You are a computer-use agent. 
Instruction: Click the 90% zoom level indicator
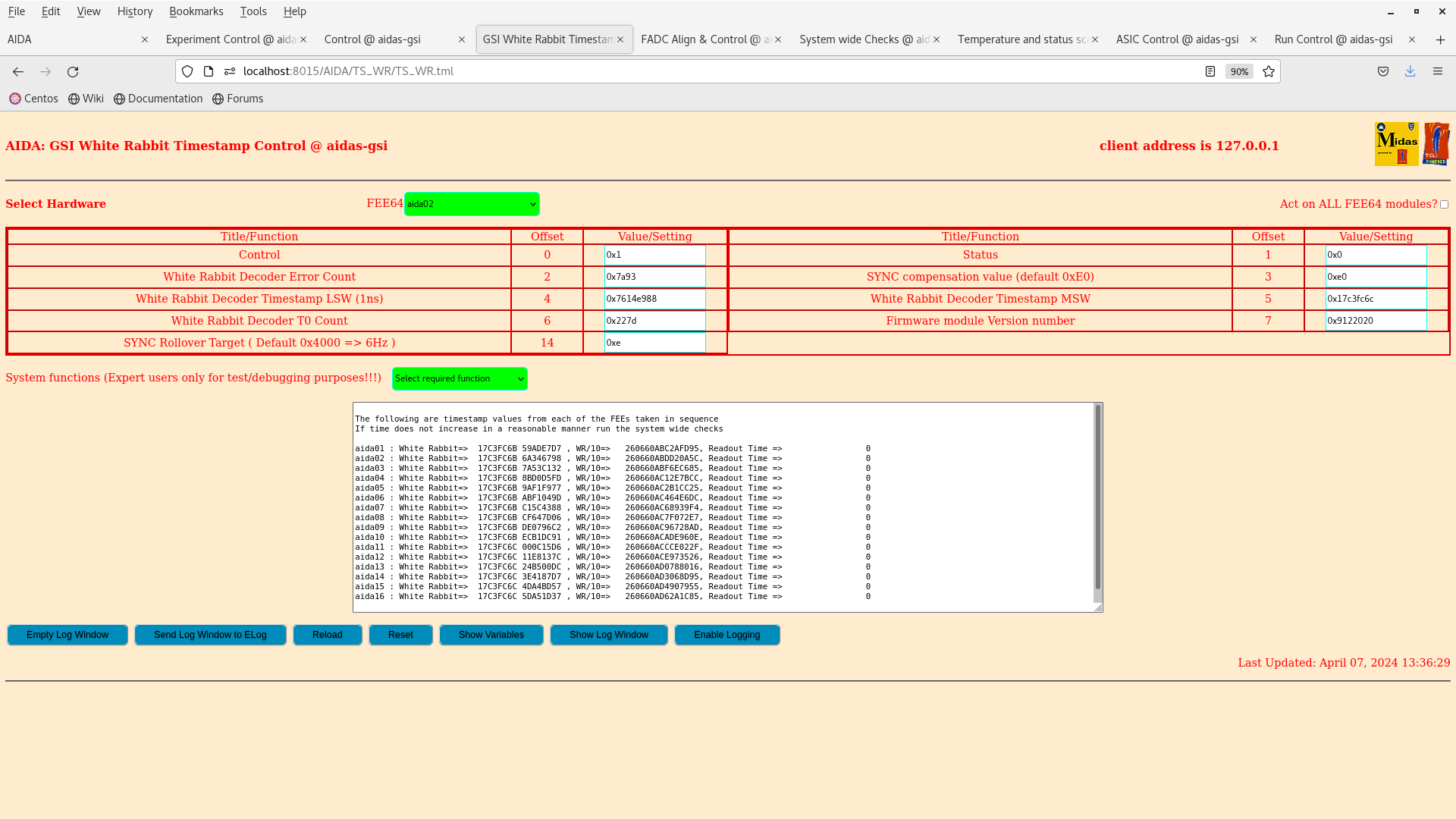[1239, 71]
